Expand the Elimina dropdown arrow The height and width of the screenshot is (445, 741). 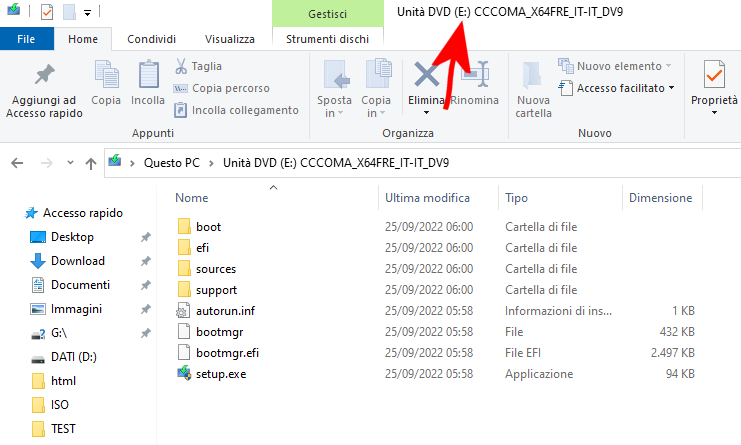426,112
